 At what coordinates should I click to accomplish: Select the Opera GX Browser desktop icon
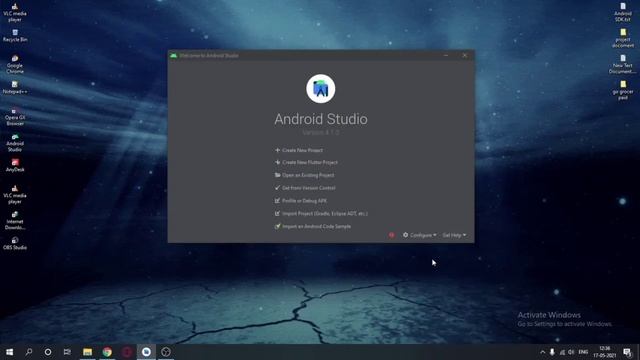(15, 117)
